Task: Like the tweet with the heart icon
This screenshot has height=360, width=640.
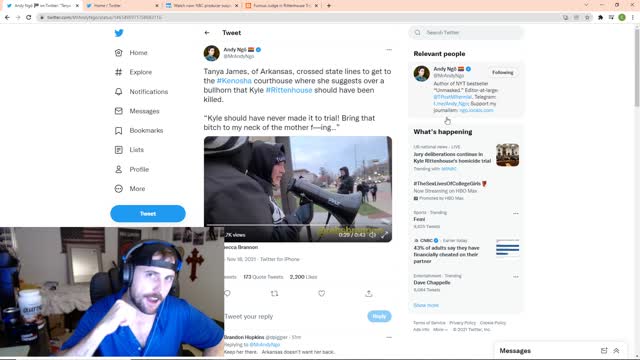Action: [322, 293]
